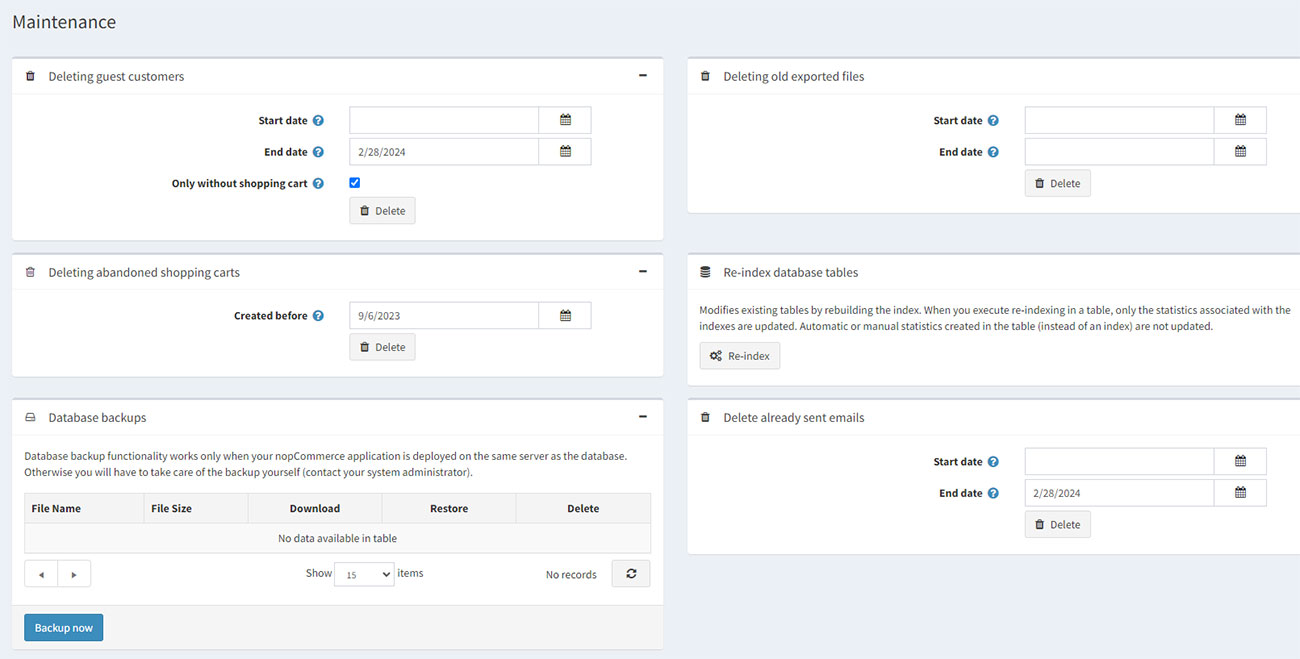Click help icon beside Only without shopping cart
Image resolution: width=1300 pixels, height=659 pixels.
point(318,183)
